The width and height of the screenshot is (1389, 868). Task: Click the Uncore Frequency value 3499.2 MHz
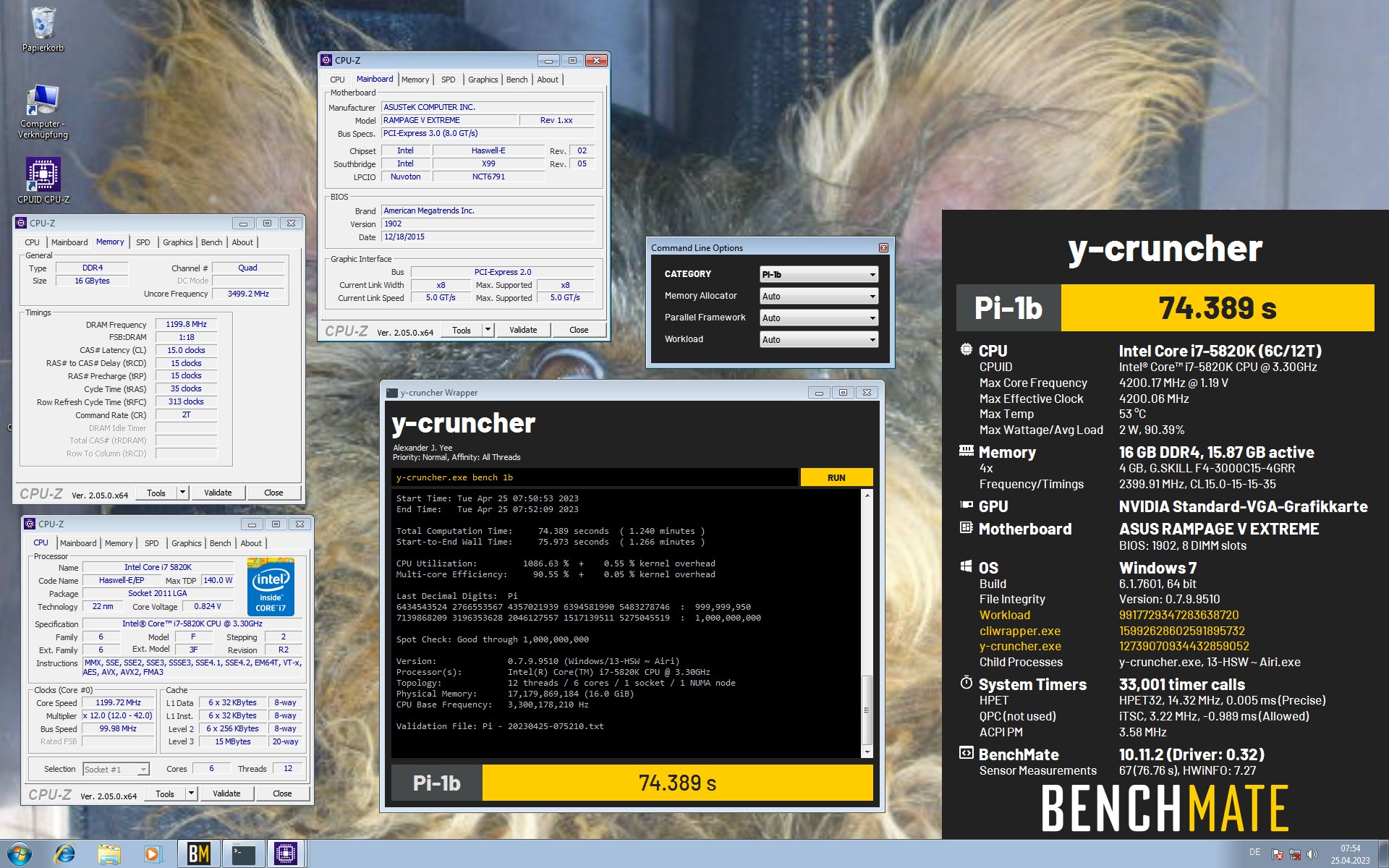248,294
